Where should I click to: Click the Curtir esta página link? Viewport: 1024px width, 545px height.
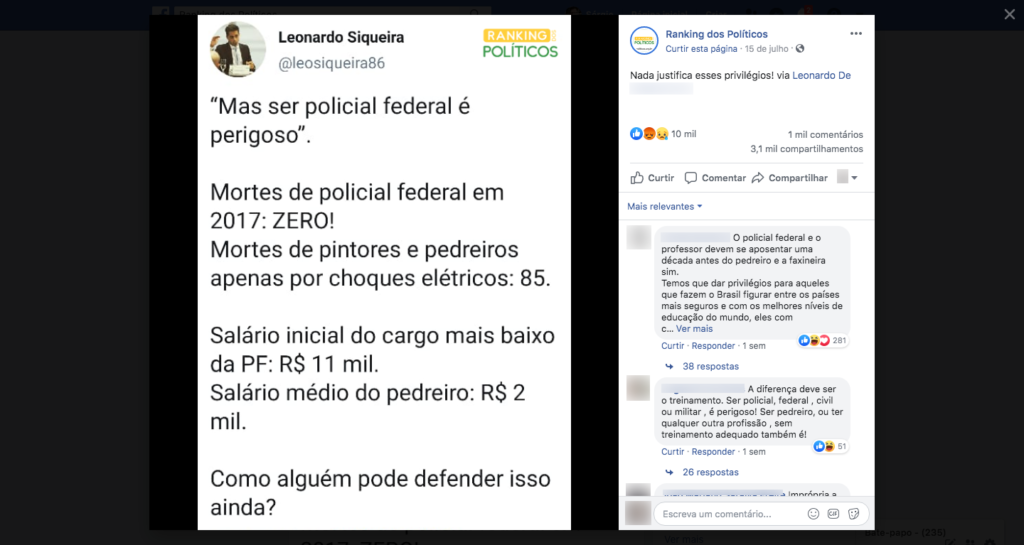701,48
